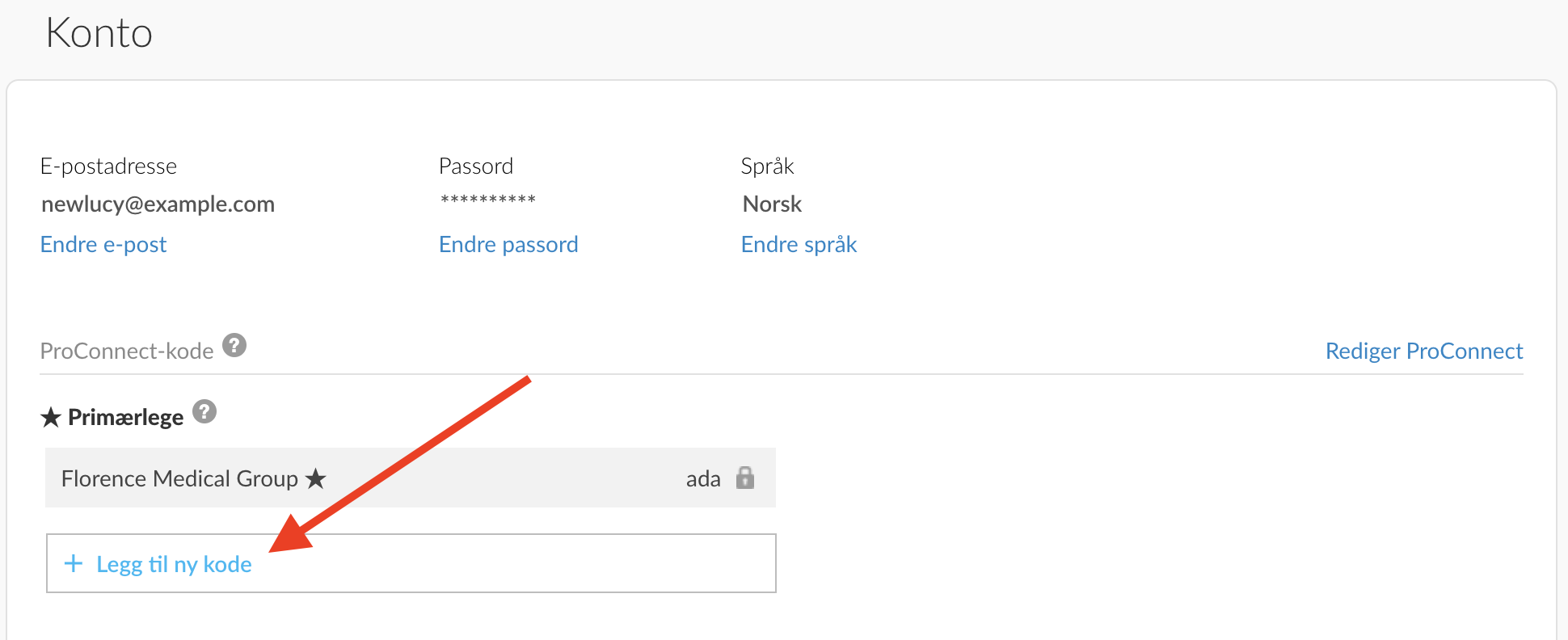1568x640 pixels.
Task: Click the language value Norsk
Action: point(772,204)
